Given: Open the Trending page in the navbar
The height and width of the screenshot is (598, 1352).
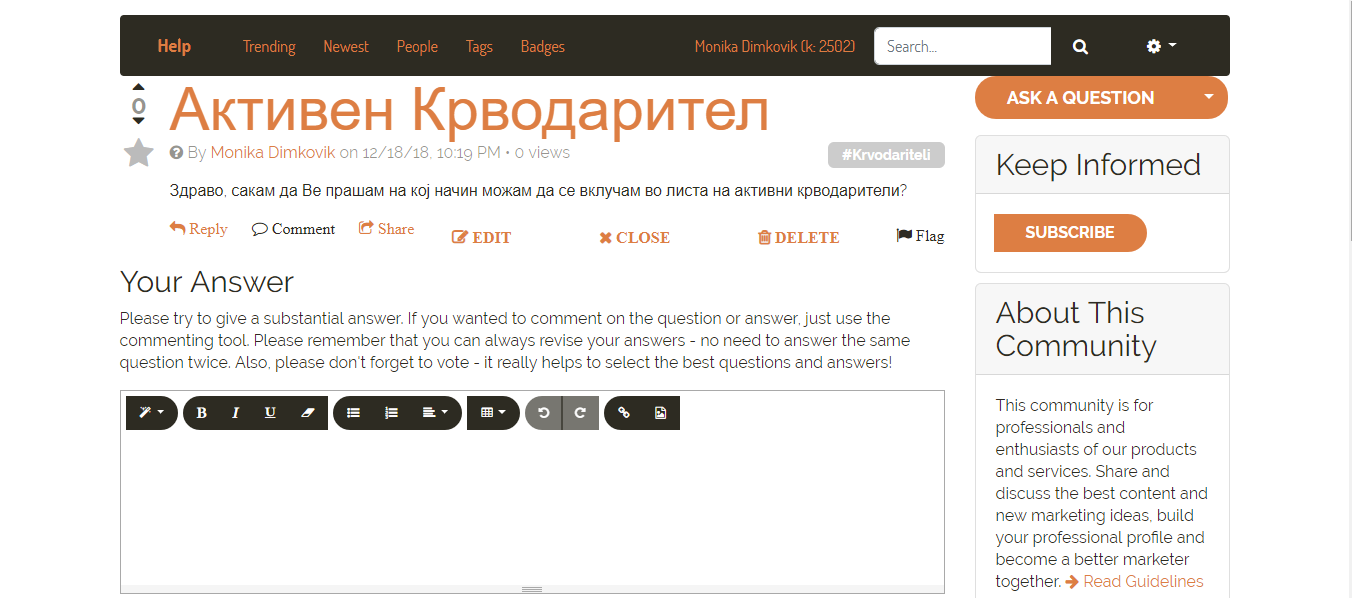Looking at the screenshot, I should (x=269, y=46).
